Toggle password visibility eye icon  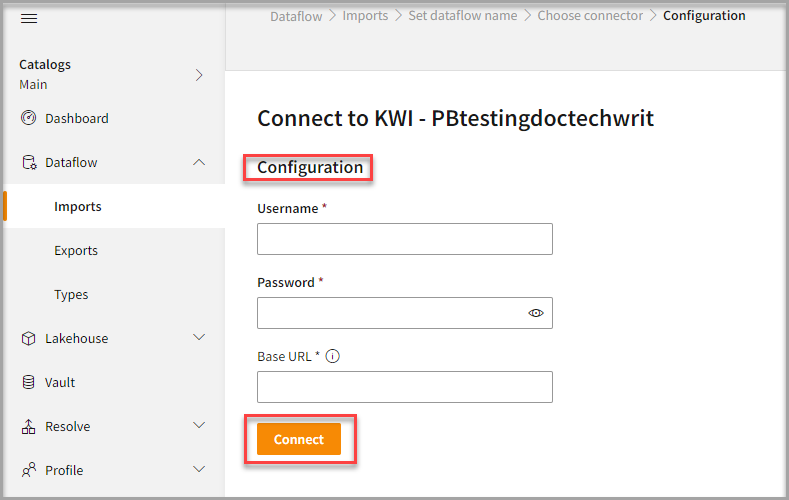(x=536, y=313)
